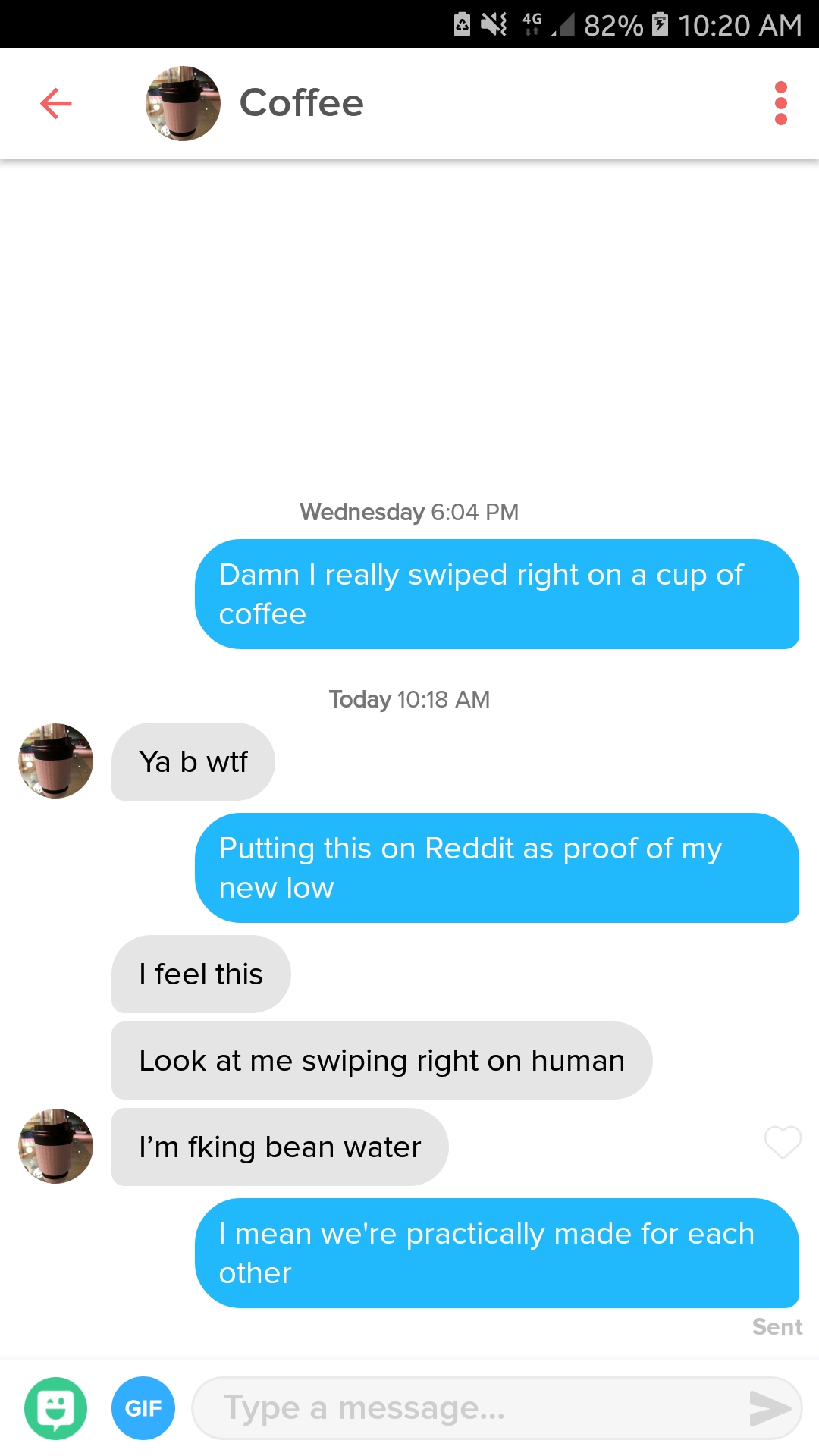
Task: Like the "I'm fking bean water" message
Action: 783,1142
